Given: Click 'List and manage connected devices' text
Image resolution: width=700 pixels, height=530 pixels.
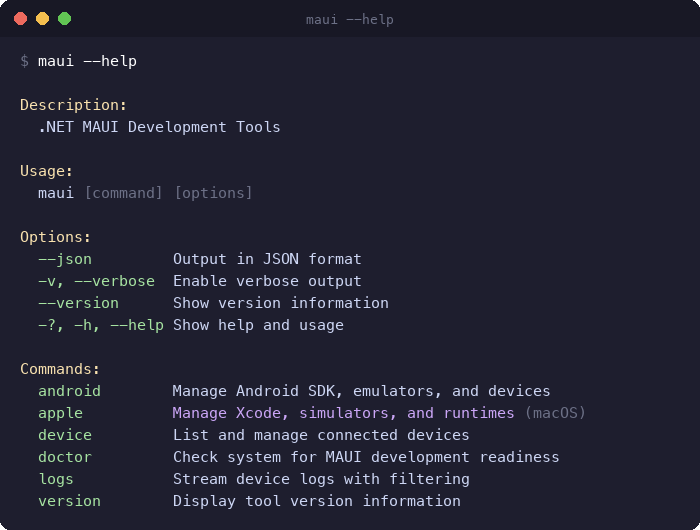Looking at the screenshot, I should [321, 435].
